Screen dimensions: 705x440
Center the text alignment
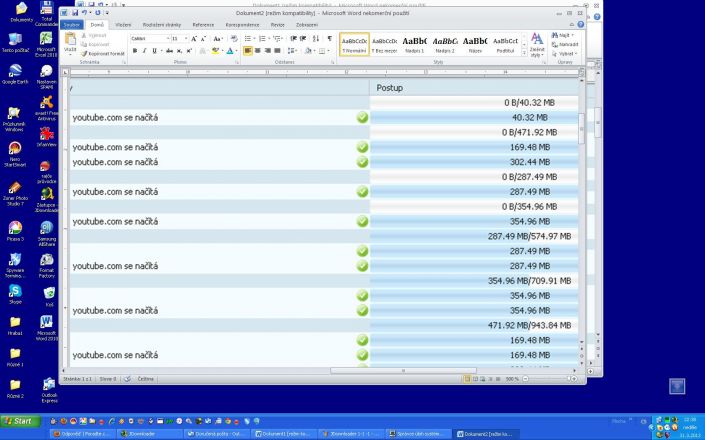click(258, 51)
